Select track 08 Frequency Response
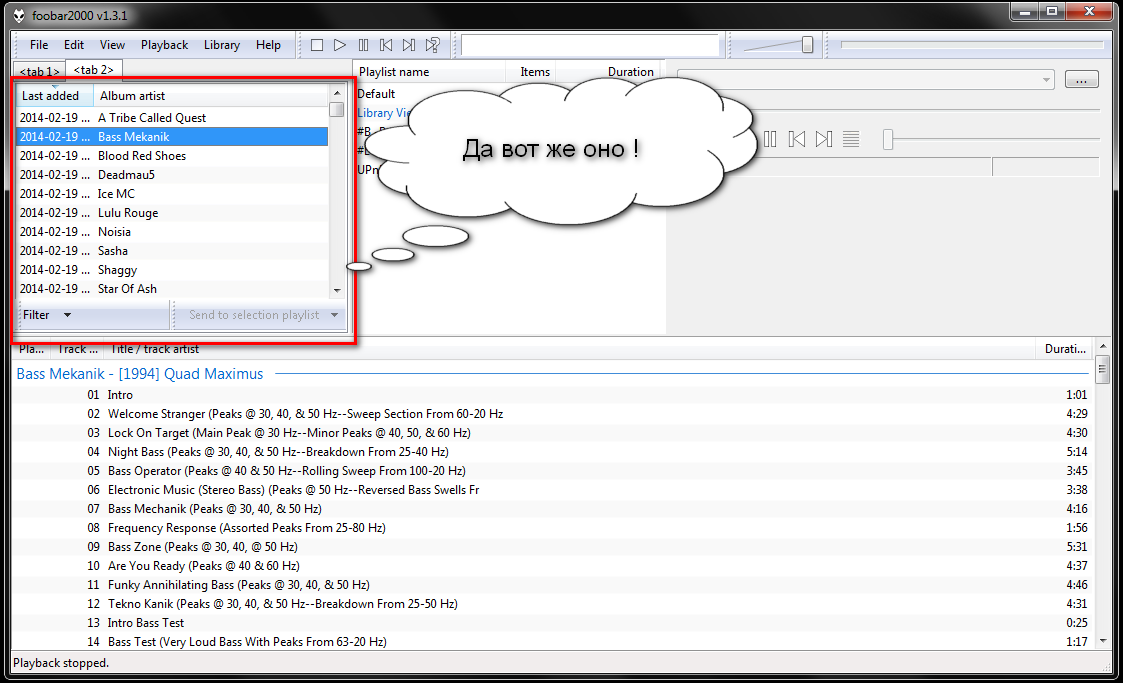The image size is (1123, 683). 551,528
